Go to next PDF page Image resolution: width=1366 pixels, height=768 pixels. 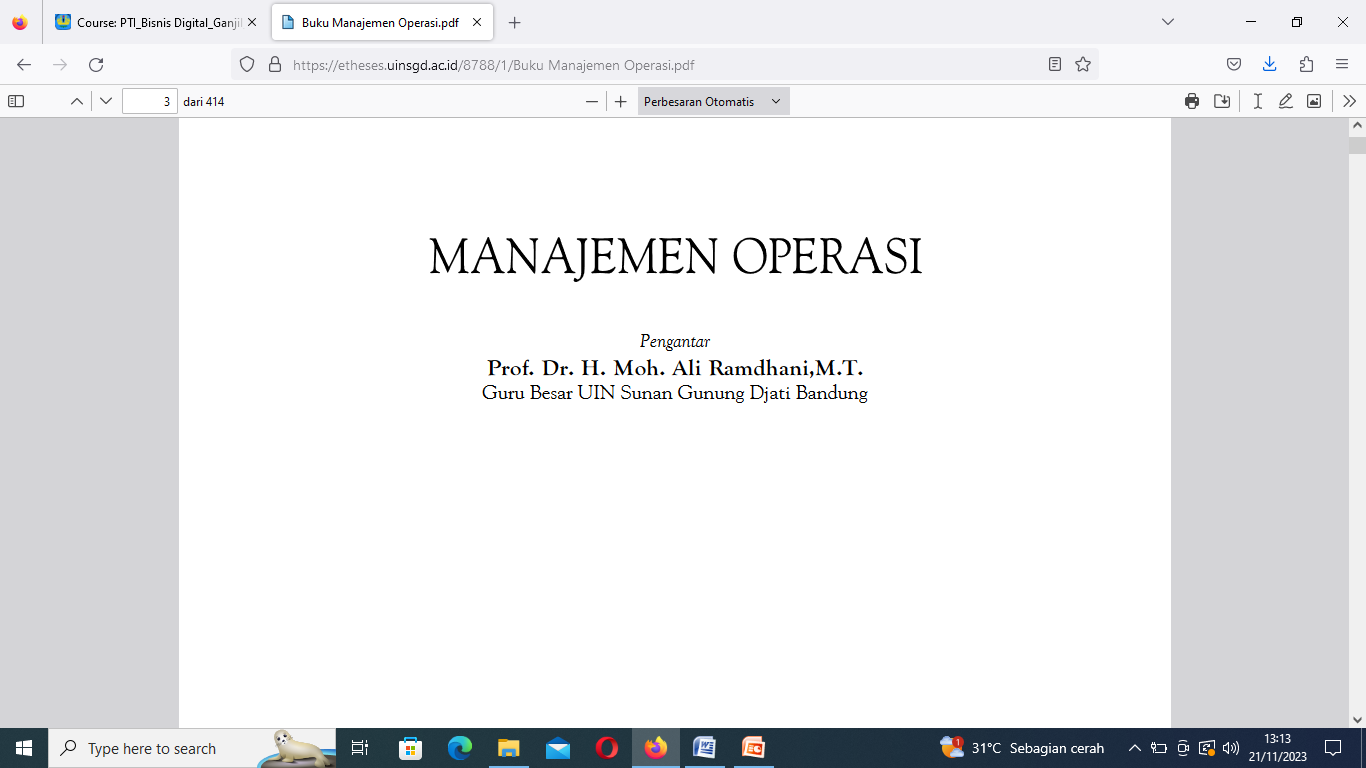click(106, 101)
